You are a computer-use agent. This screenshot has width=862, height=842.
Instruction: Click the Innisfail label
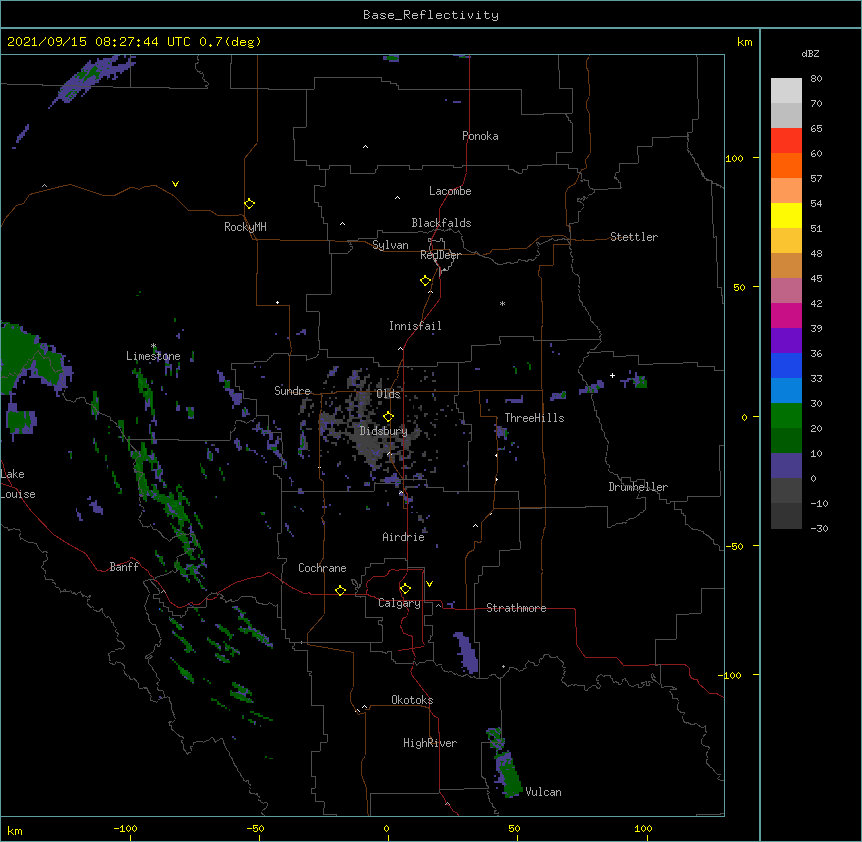pyautogui.click(x=415, y=326)
